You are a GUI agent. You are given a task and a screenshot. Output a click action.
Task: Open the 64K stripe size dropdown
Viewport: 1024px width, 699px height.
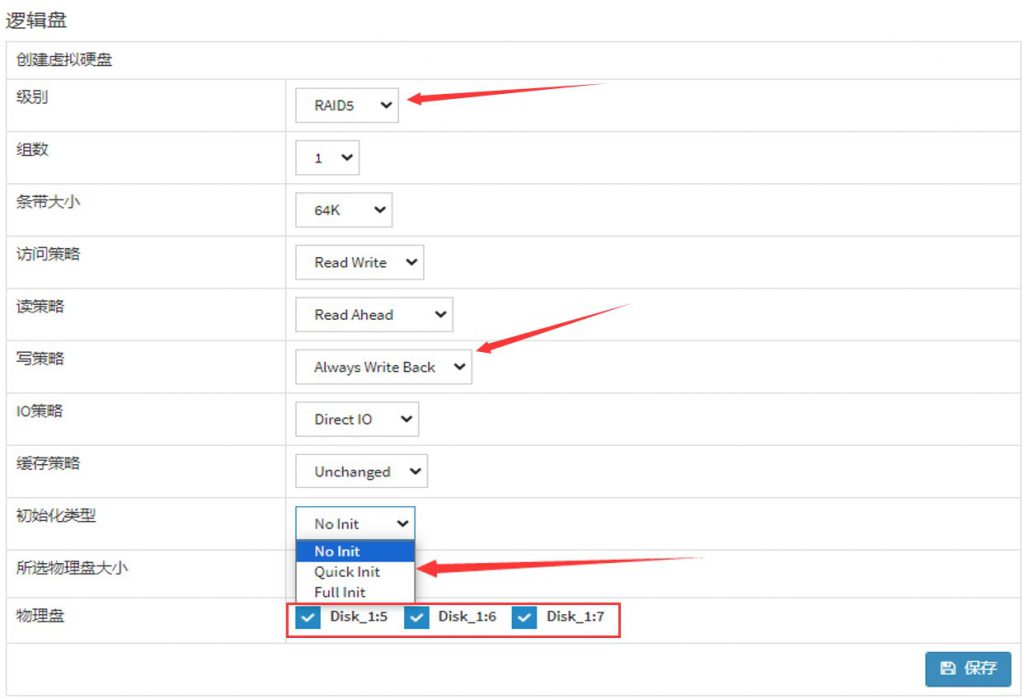pyautogui.click(x=344, y=210)
